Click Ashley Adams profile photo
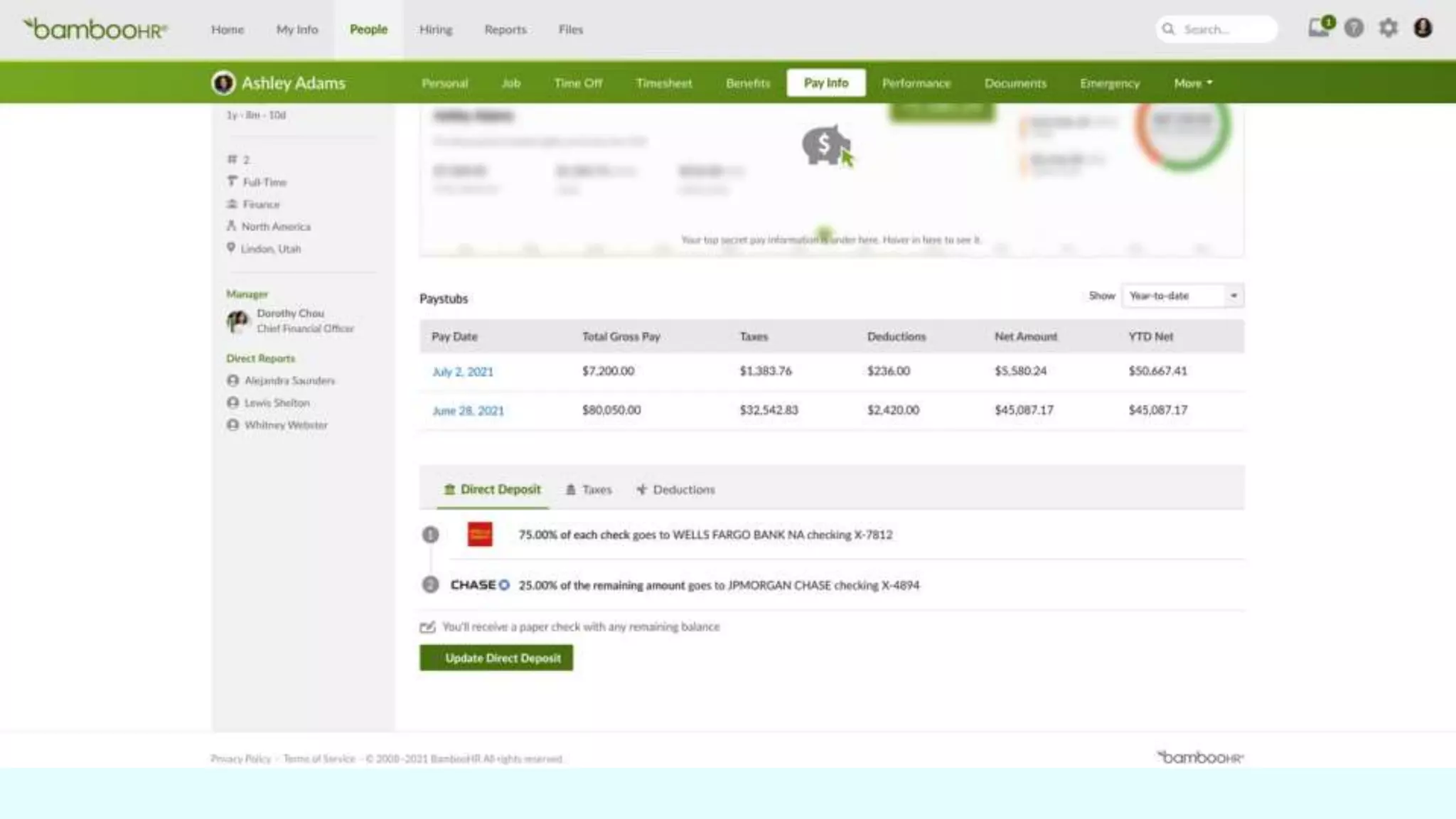 pyautogui.click(x=223, y=83)
